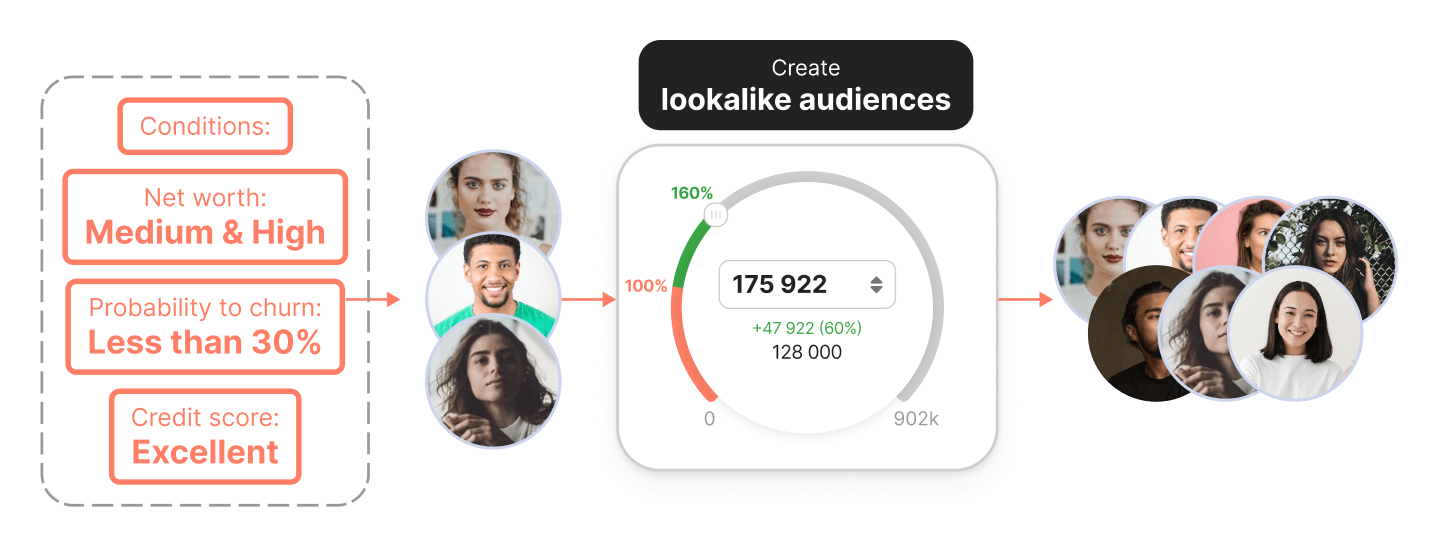
Task: Click the 902k maximum label on the gauge
Action: pos(915,419)
